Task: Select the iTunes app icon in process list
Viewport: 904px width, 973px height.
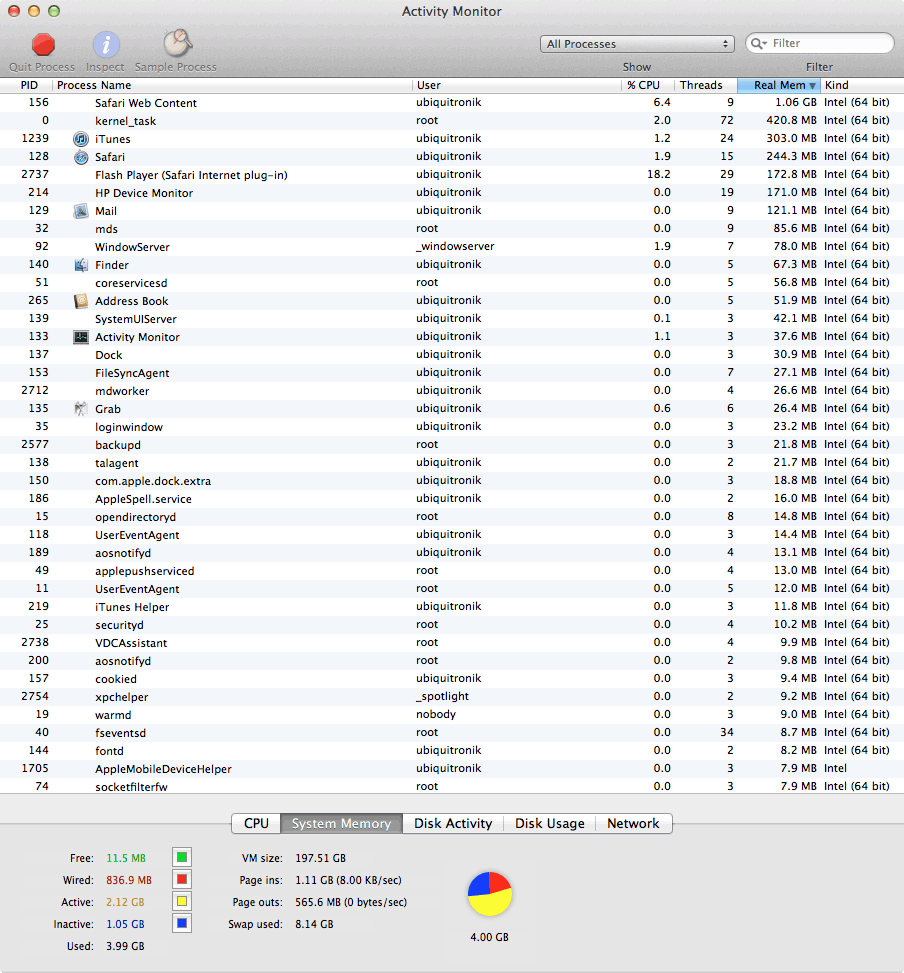Action: coord(81,139)
